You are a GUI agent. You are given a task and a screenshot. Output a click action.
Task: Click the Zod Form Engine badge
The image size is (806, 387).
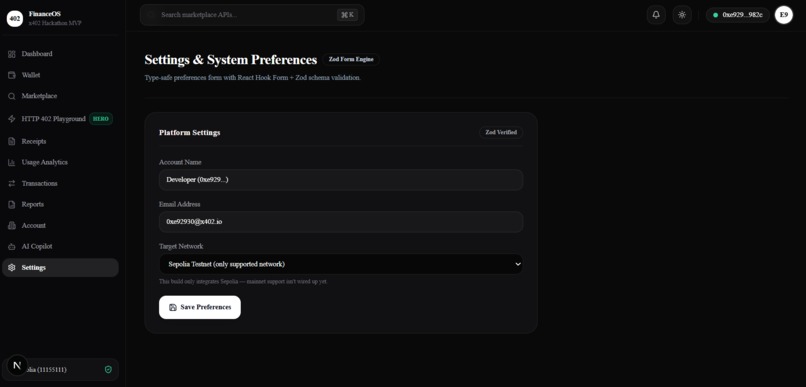(351, 60)
